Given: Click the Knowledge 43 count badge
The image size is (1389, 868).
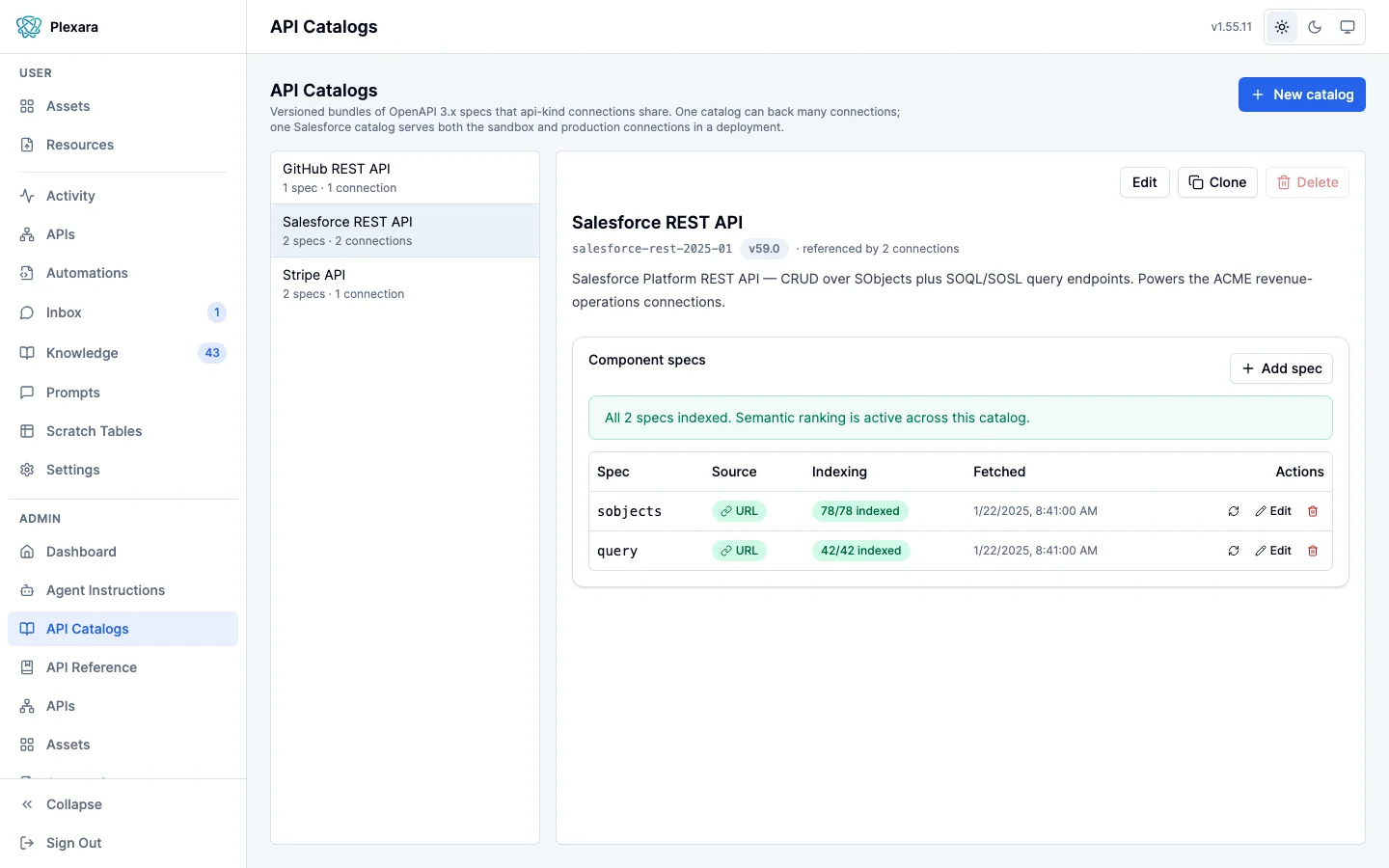Looking at the screenshot, I should tap(212, 353).
